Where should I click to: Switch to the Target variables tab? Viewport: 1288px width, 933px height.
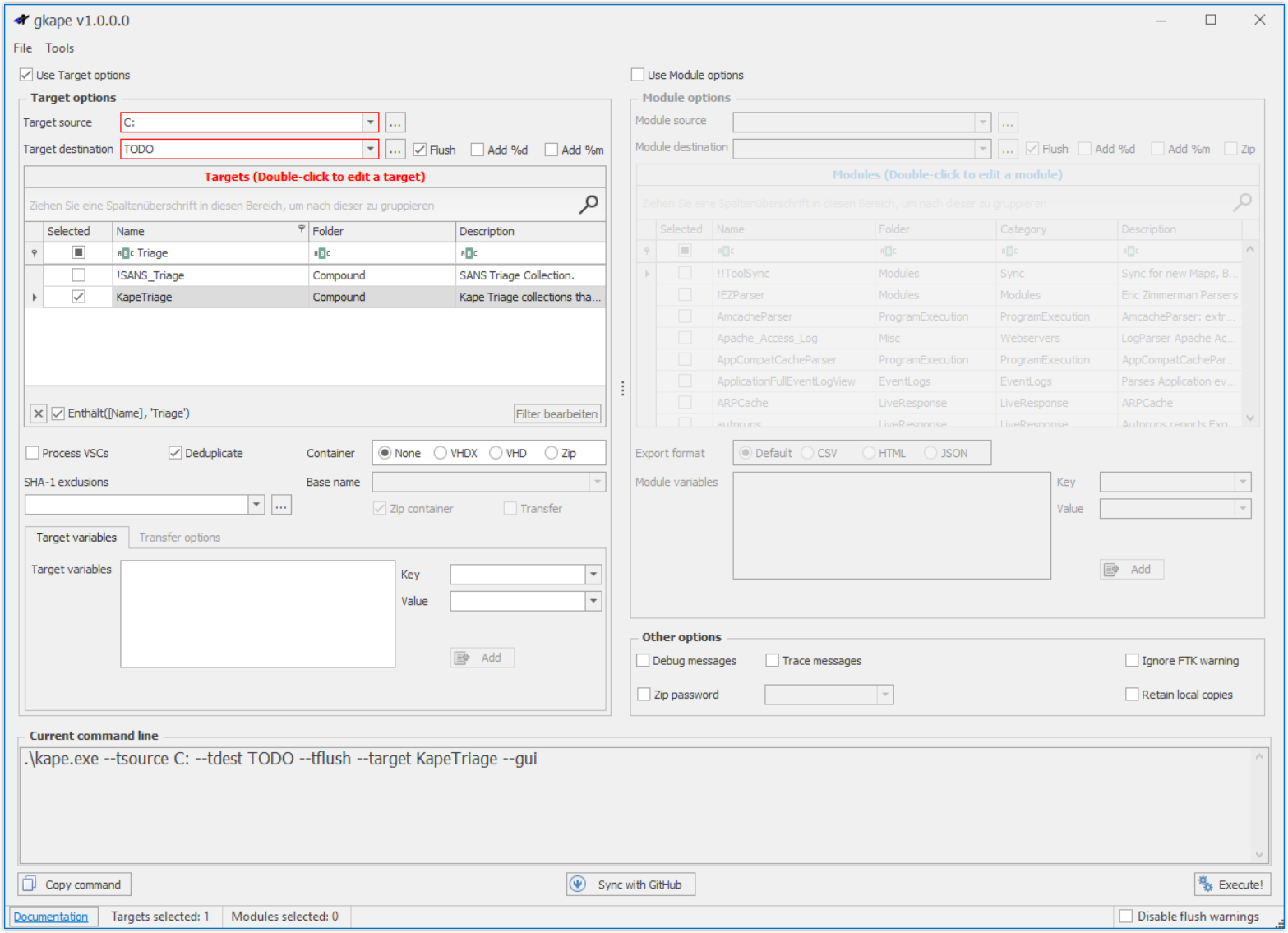coord(76,538)
